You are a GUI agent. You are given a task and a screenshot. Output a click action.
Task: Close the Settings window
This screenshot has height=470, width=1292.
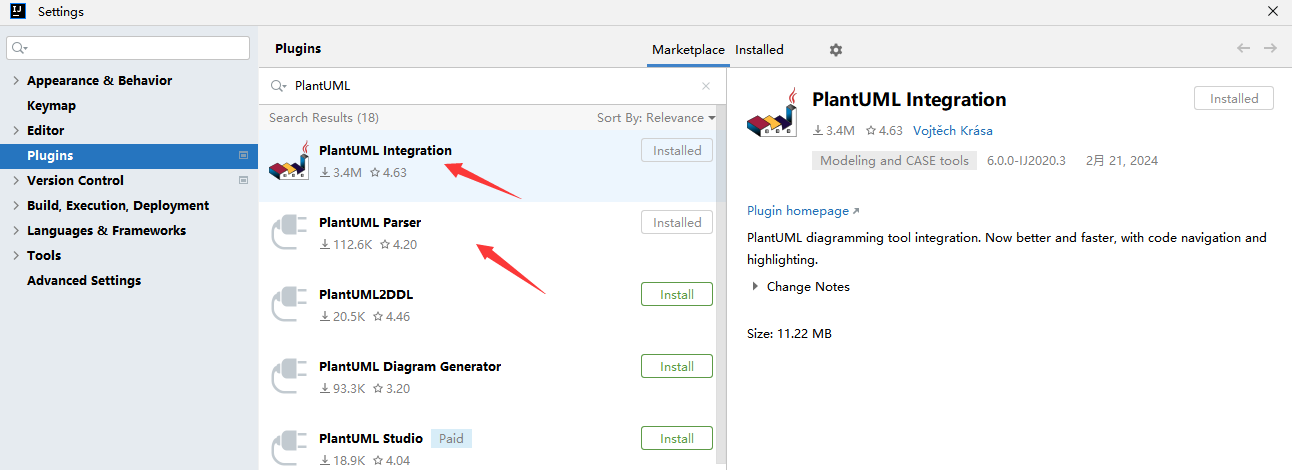[x=1272, y=12]
